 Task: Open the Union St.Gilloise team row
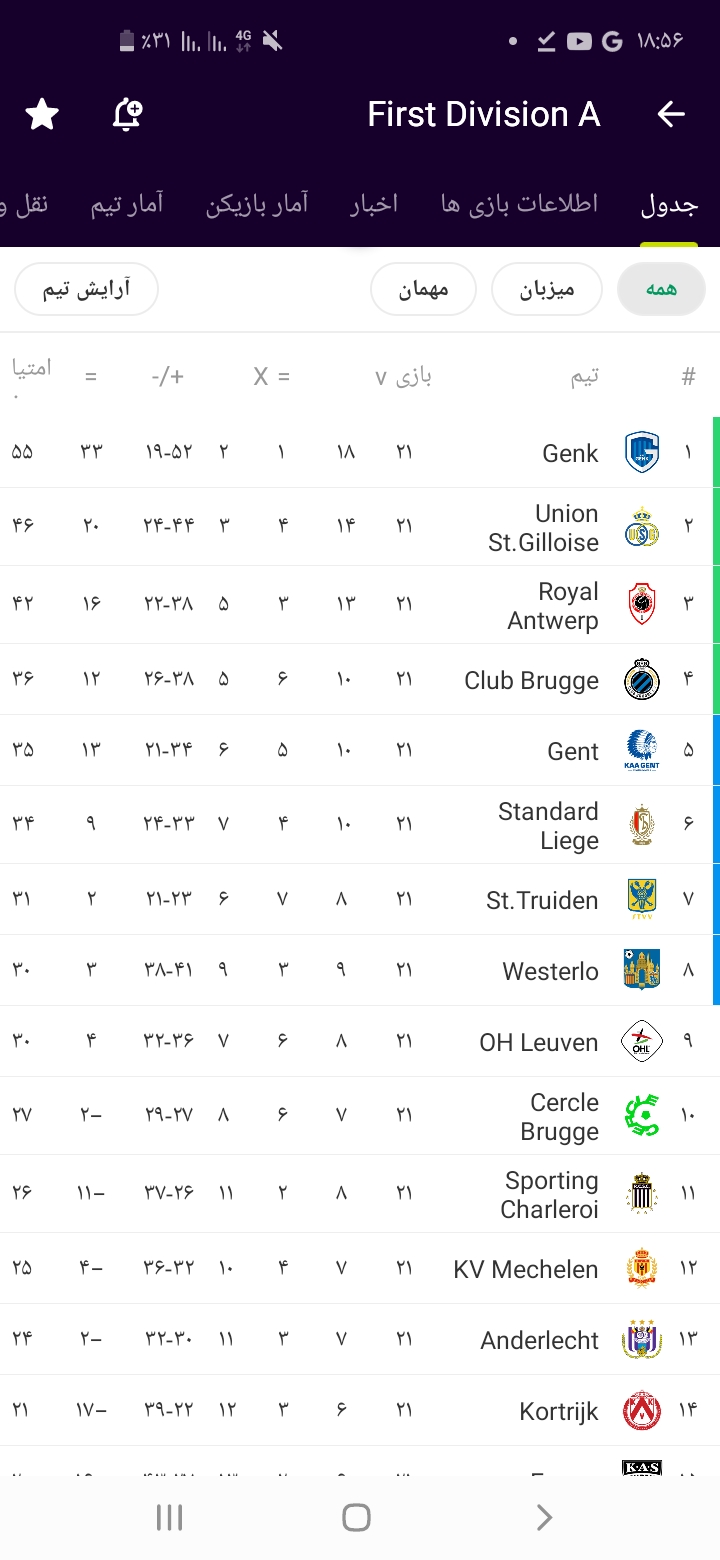click(360, 527)
